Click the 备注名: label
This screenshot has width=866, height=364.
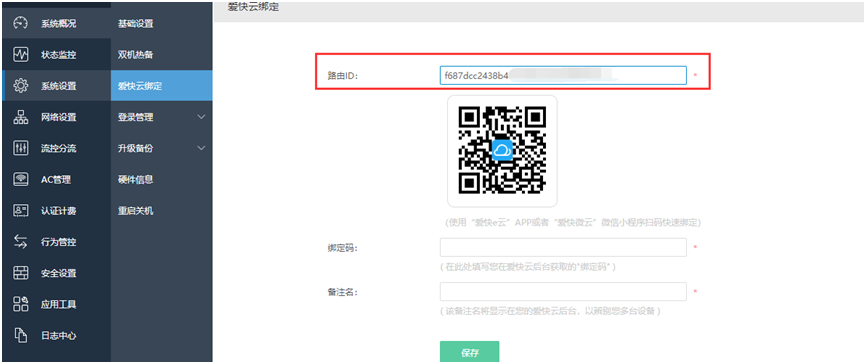342,292
